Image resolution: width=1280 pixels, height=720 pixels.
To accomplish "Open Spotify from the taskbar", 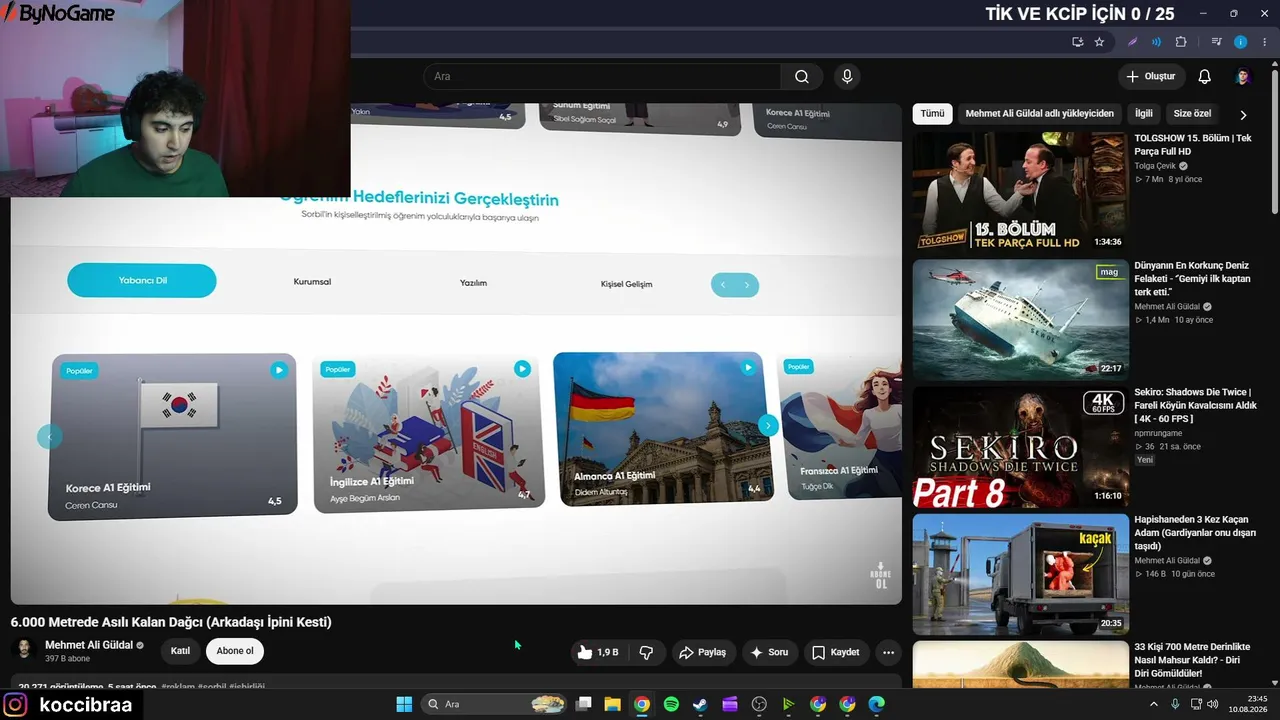I will [x=671, y=704].
